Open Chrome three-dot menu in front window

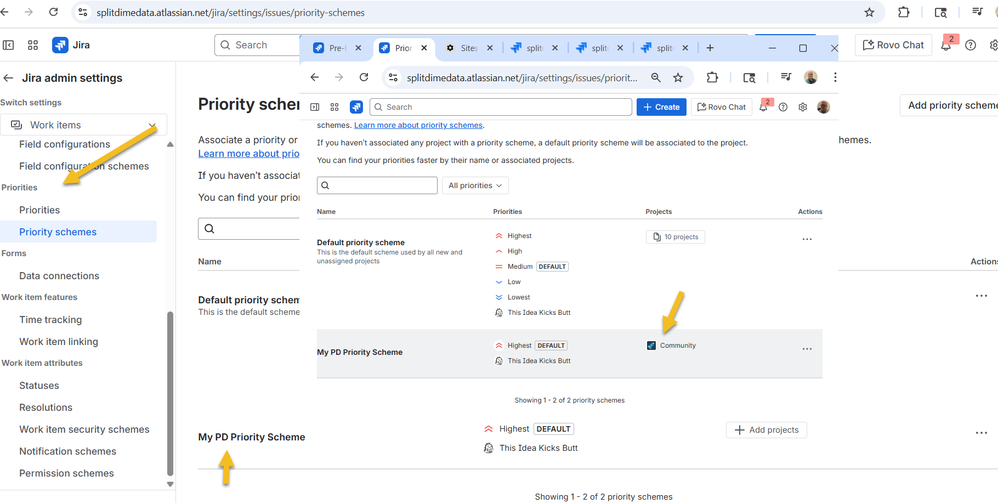(834, 77)
